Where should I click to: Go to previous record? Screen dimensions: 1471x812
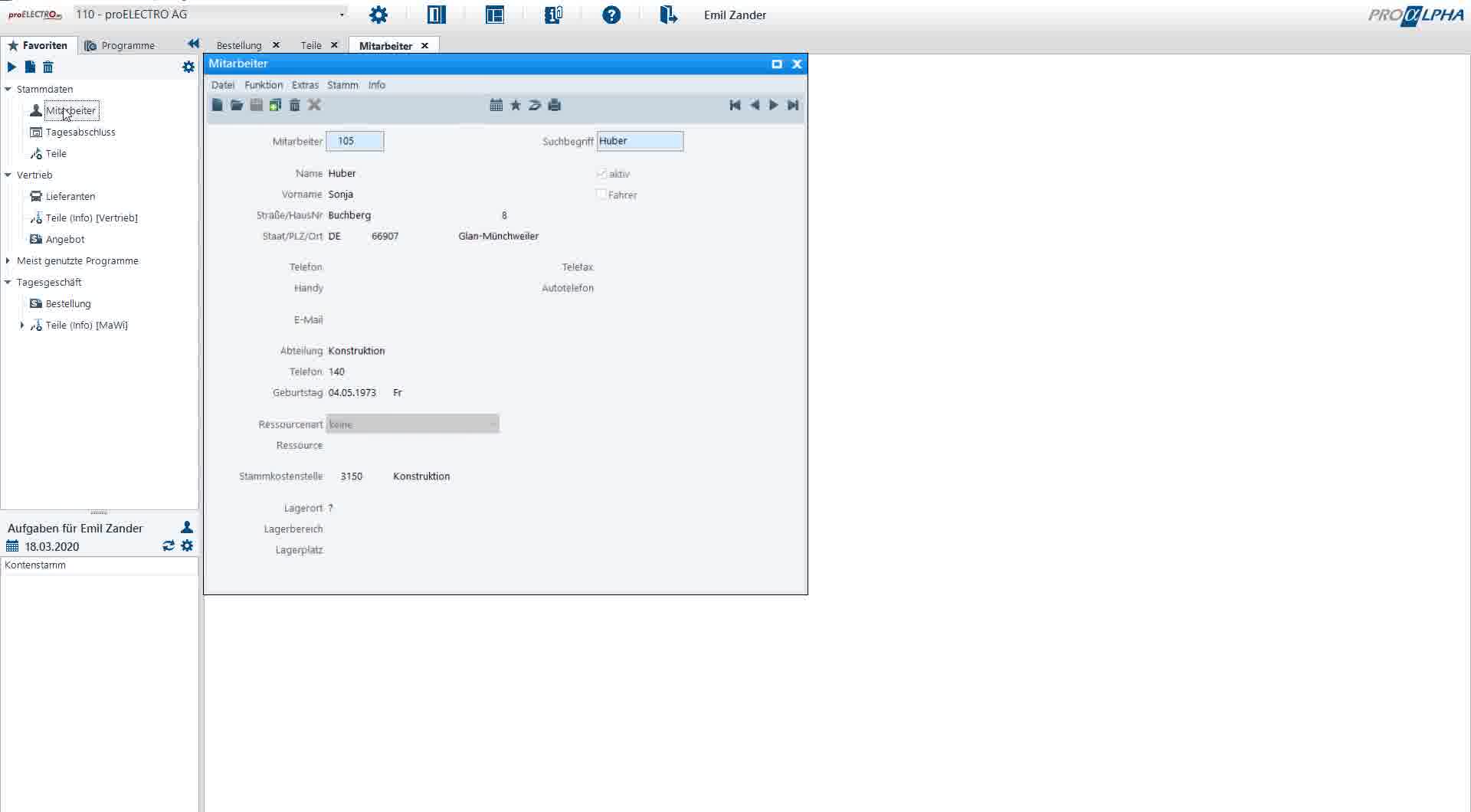[755, 105]
